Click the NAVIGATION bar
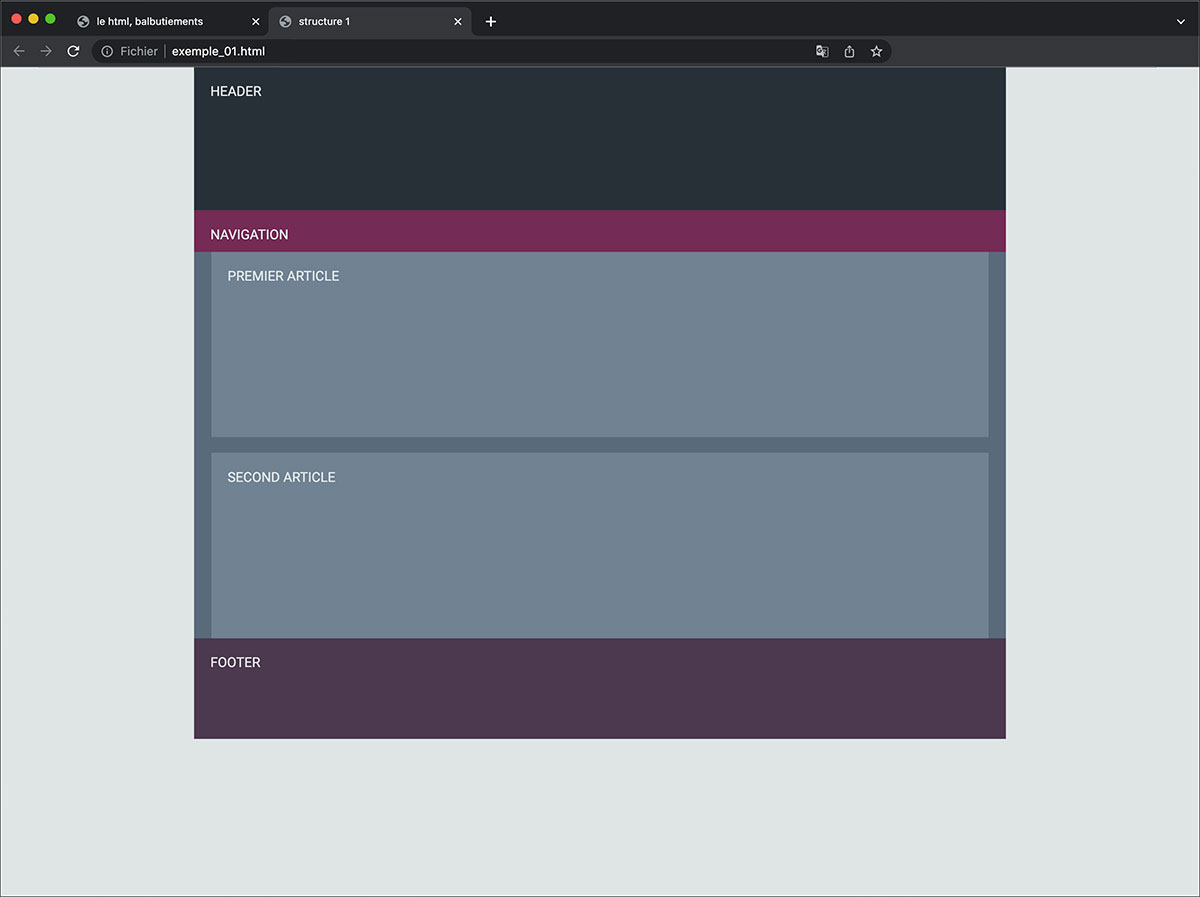Image resolution: width=1200 pixels, height=897 pixels. pyautogui.click(x=599, y=234)
